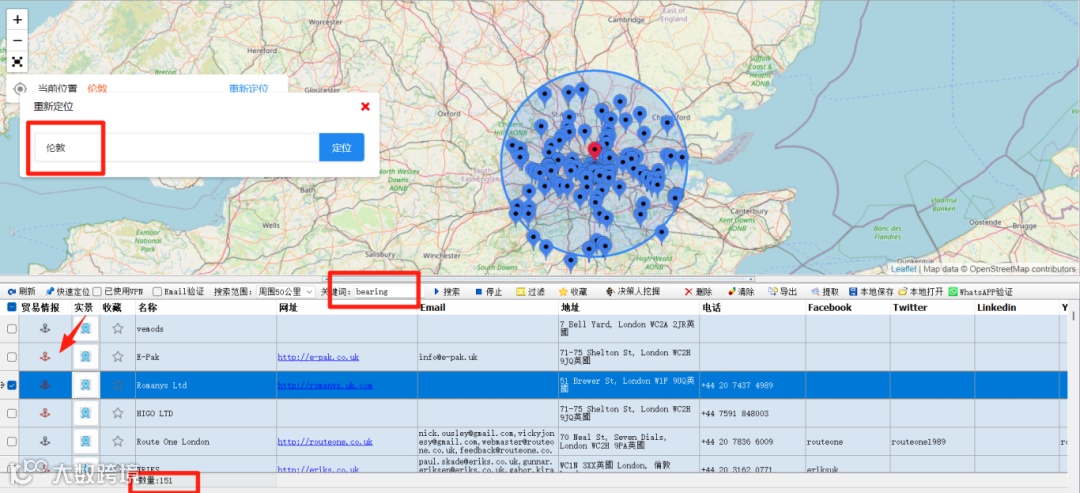
Task: Click the 导出 export icon
Action: pyautogui.click(x=782, y=292)
